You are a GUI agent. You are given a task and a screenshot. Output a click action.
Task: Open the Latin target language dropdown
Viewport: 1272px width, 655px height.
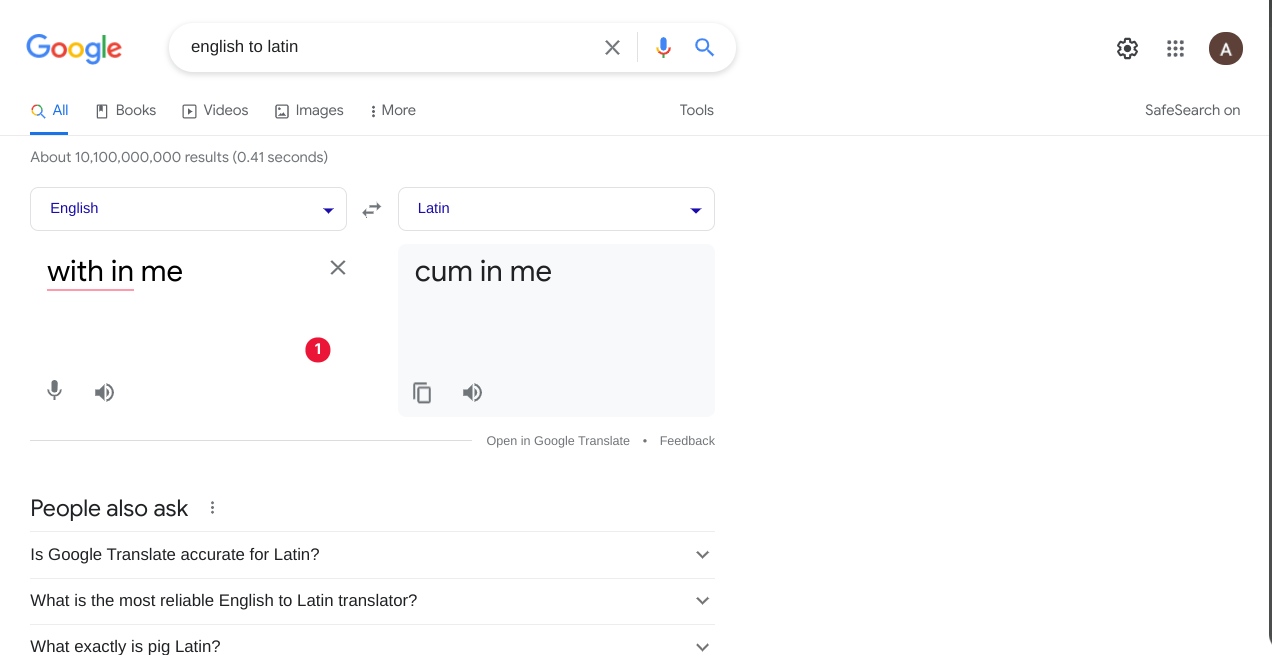pyautogui.click(x=556, y=209)
